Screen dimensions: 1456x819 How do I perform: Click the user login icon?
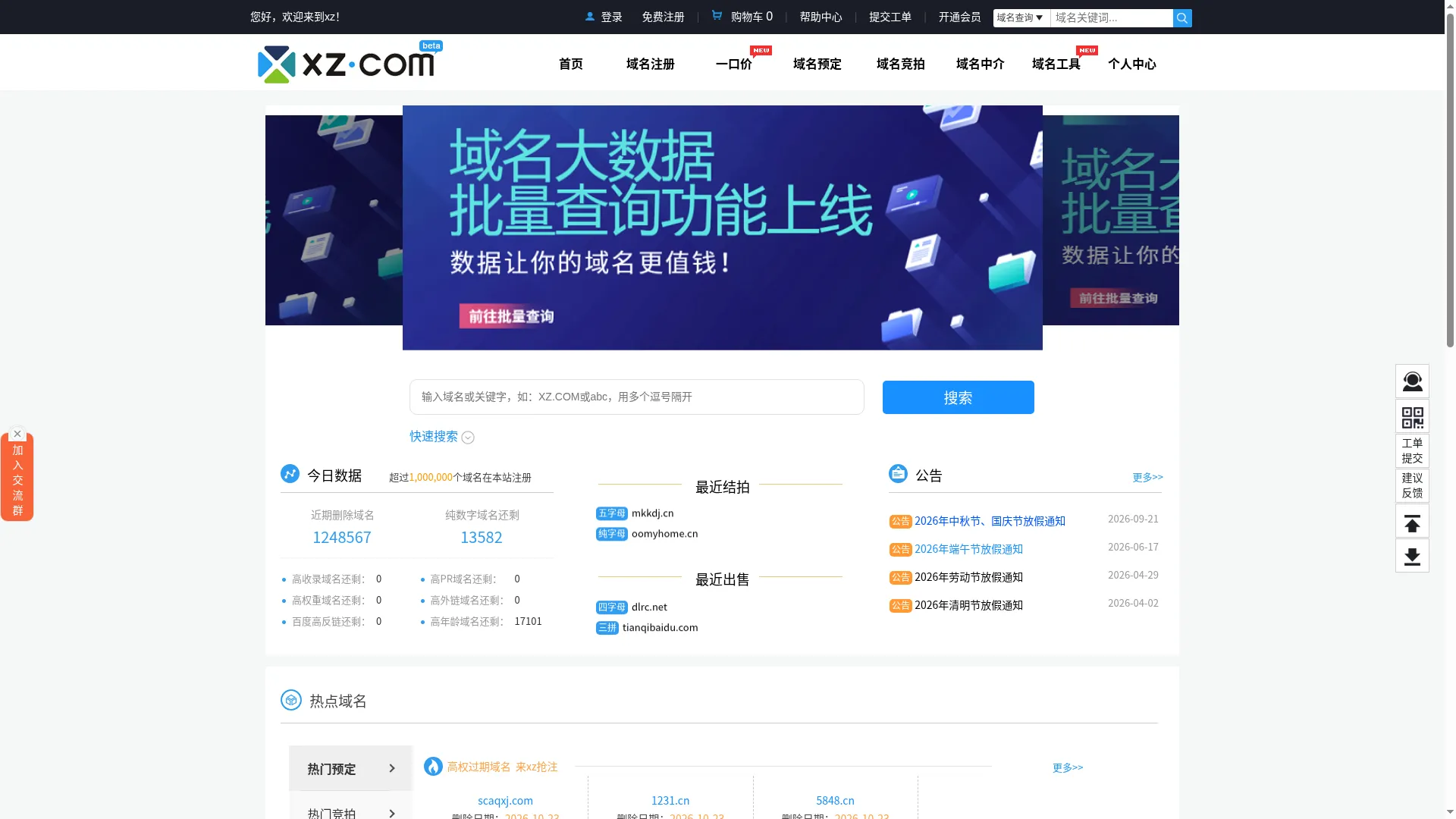[590, 17]
